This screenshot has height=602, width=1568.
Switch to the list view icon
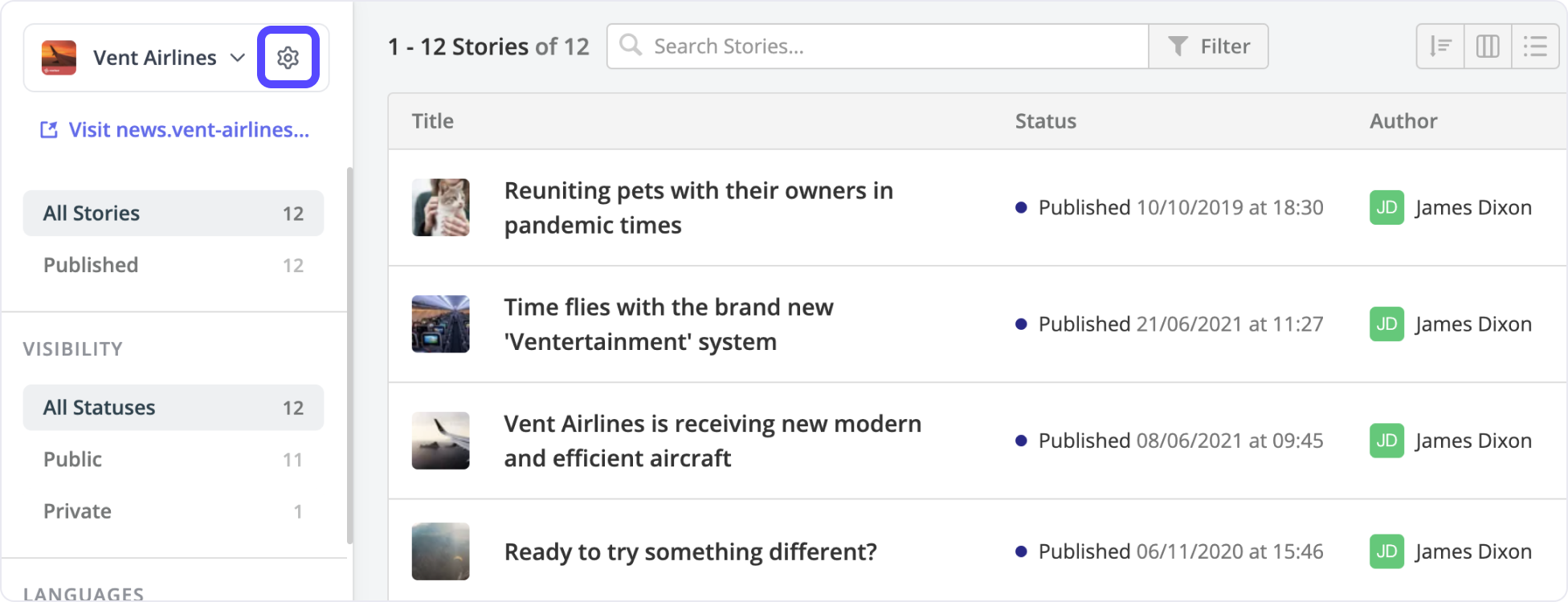(1535, 47)
